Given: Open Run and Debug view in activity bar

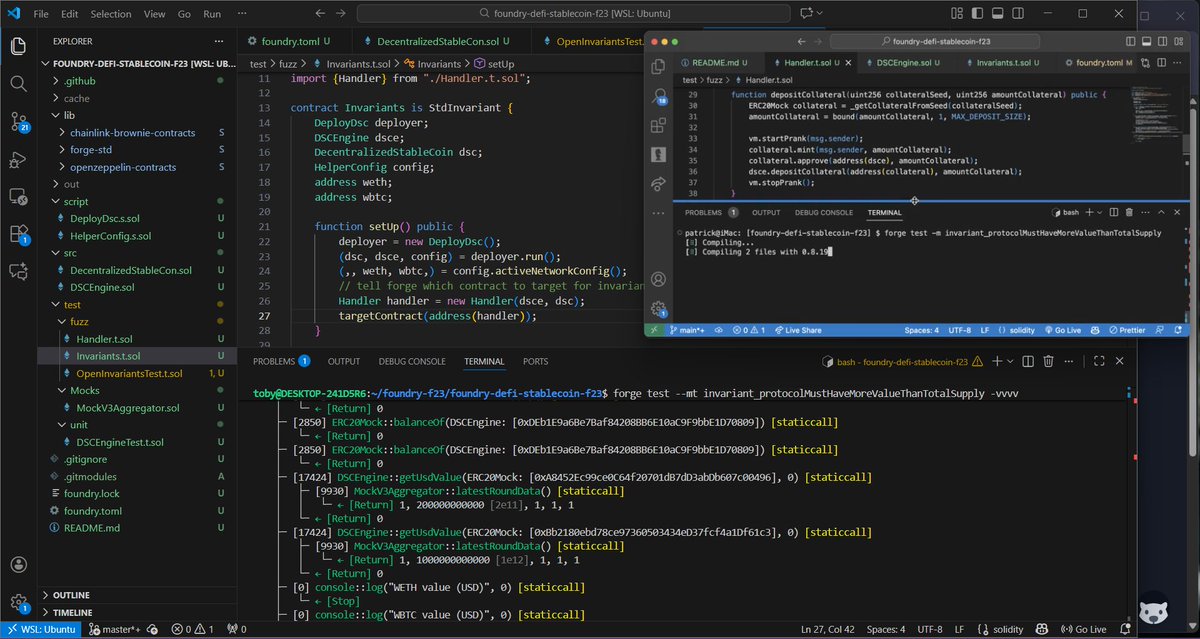Looking at the screenshot, I should pyautogui.click(x=19, y=160).
